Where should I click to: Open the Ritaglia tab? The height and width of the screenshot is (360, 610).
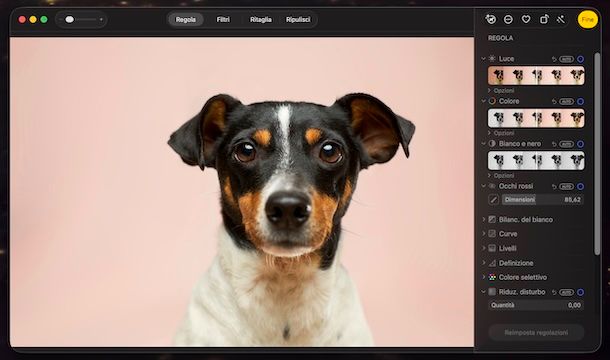click(x=261, y=19)
